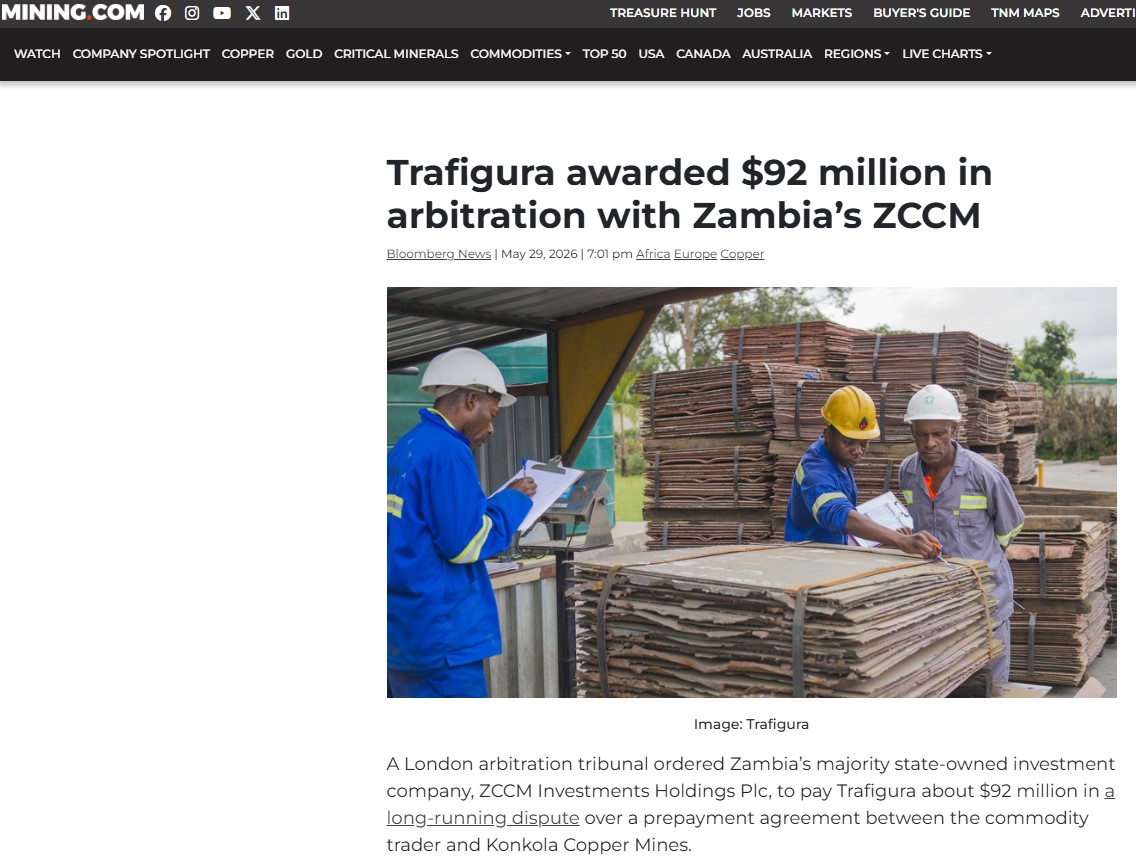Open the Canada navigation item
Screen dimensions: 1136x858
click(x=703, y=54)
